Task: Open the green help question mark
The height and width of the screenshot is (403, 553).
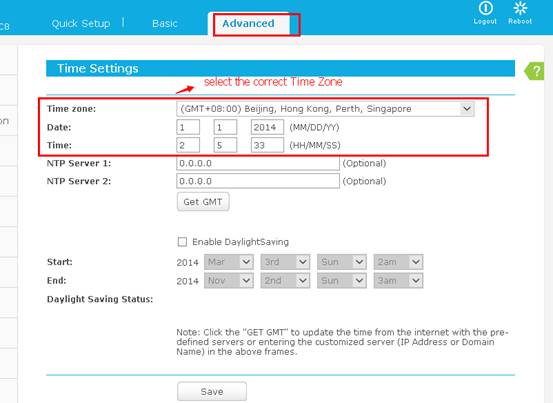Action: tap(535, 71)
